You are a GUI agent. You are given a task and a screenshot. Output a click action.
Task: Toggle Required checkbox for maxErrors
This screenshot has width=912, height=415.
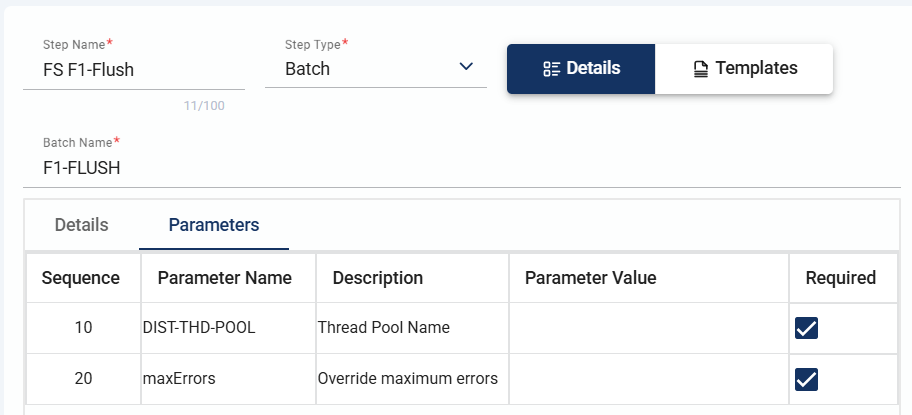coord(806,379)
